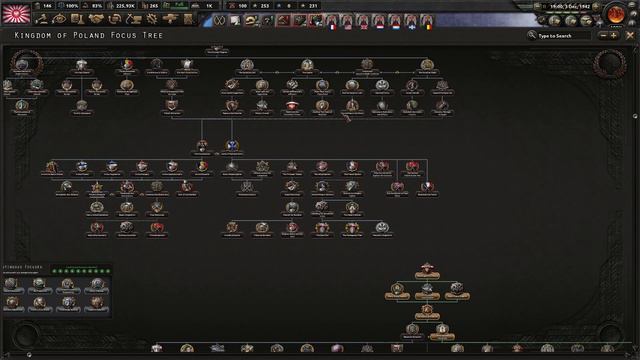
Task: Click the vertical scrollbar handle on the right edge
Action: click(635, 116)
